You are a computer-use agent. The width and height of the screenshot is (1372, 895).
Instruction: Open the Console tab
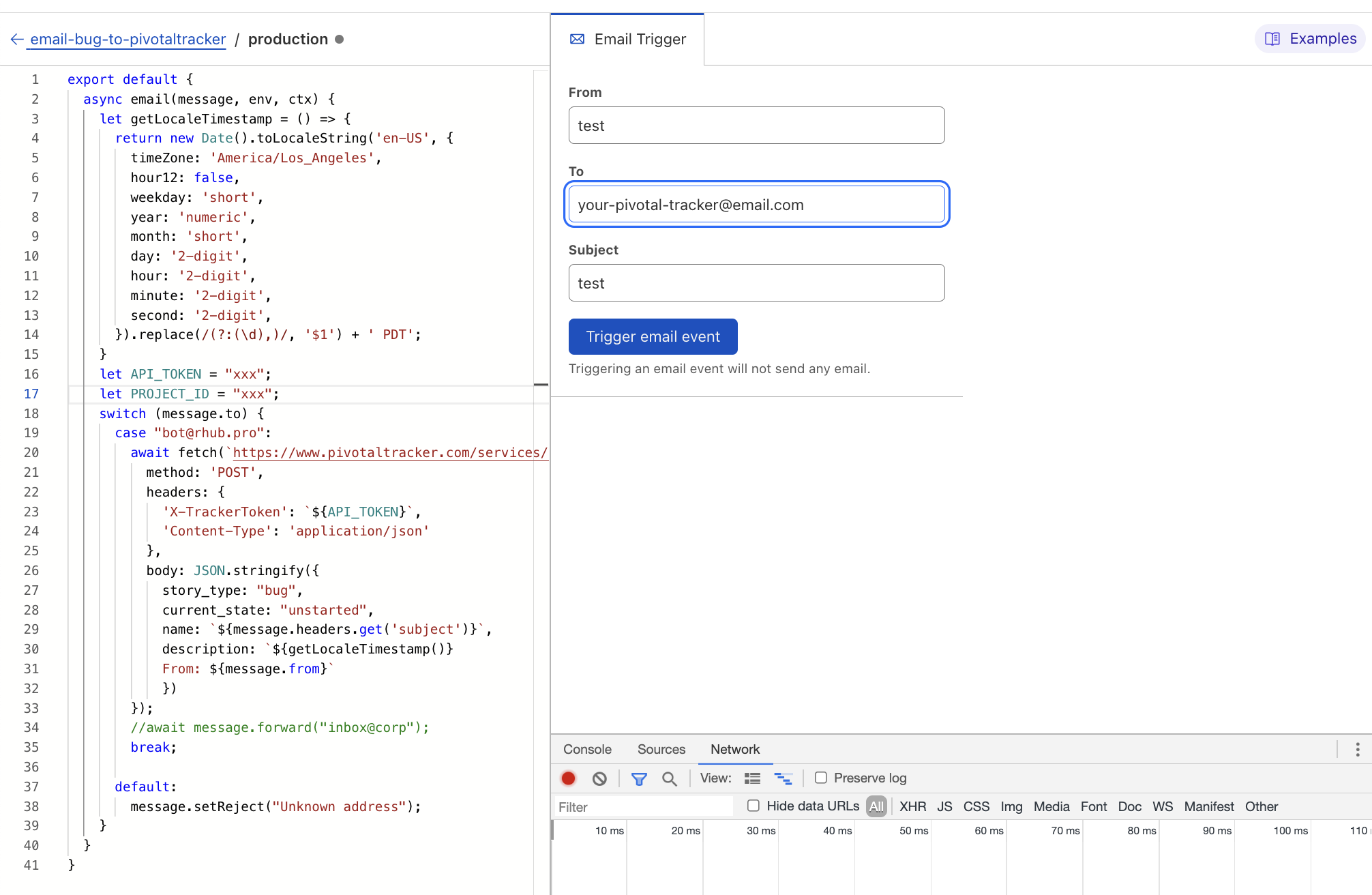coord(587,749)
